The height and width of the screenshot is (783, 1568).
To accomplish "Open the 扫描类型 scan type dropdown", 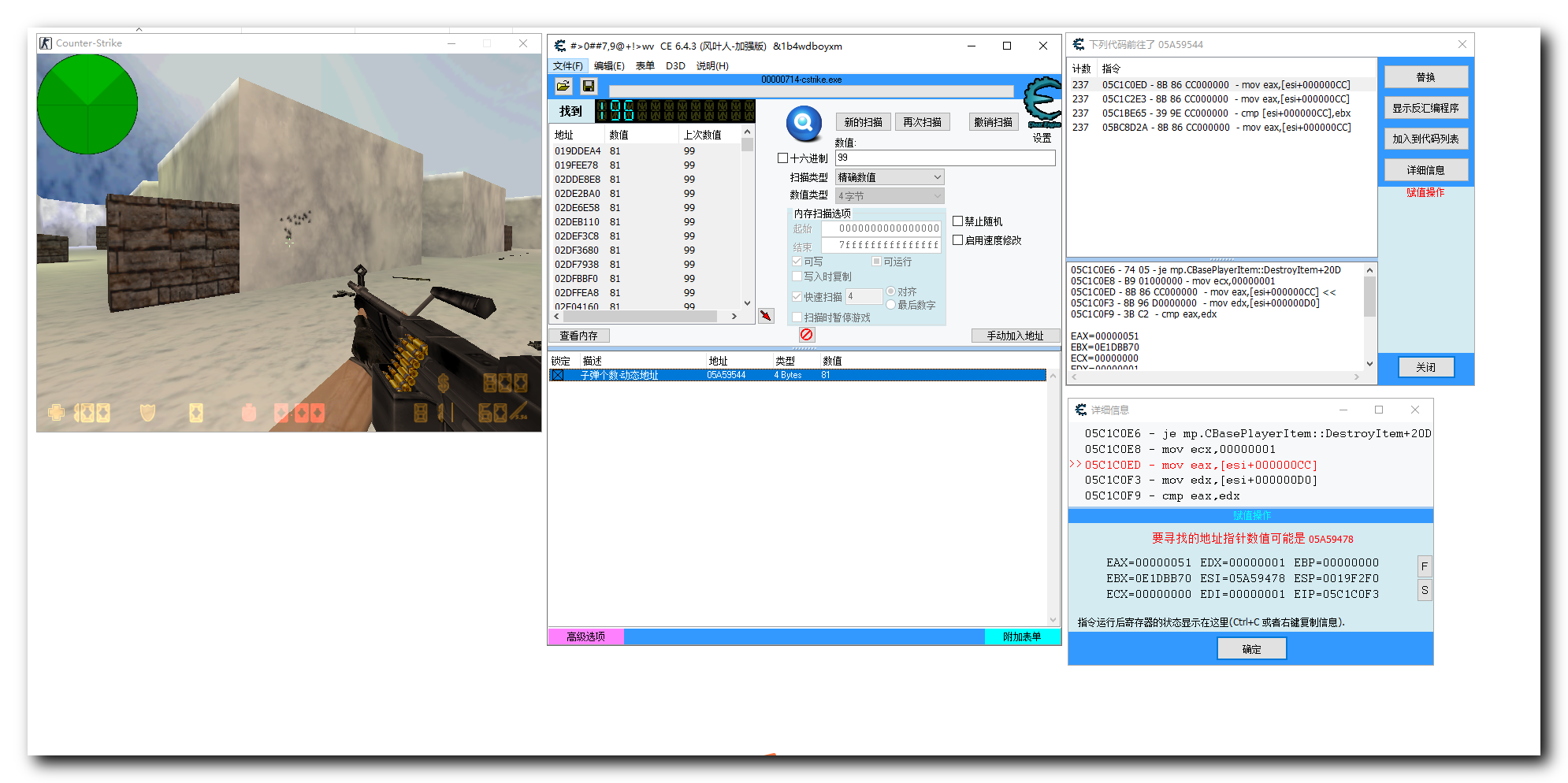I will [x=890, y=177].
